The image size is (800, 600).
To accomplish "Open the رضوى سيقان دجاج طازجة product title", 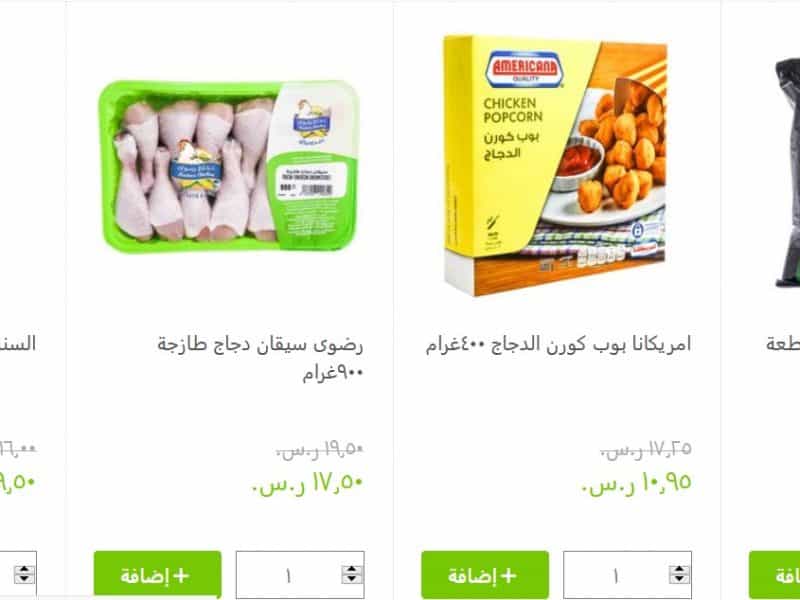I will tap(260, 359).
